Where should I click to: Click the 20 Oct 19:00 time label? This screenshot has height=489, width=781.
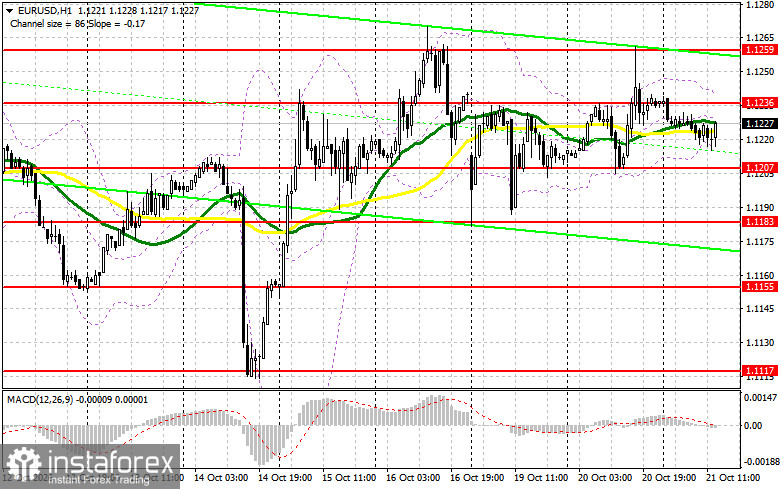coord(669,478)
